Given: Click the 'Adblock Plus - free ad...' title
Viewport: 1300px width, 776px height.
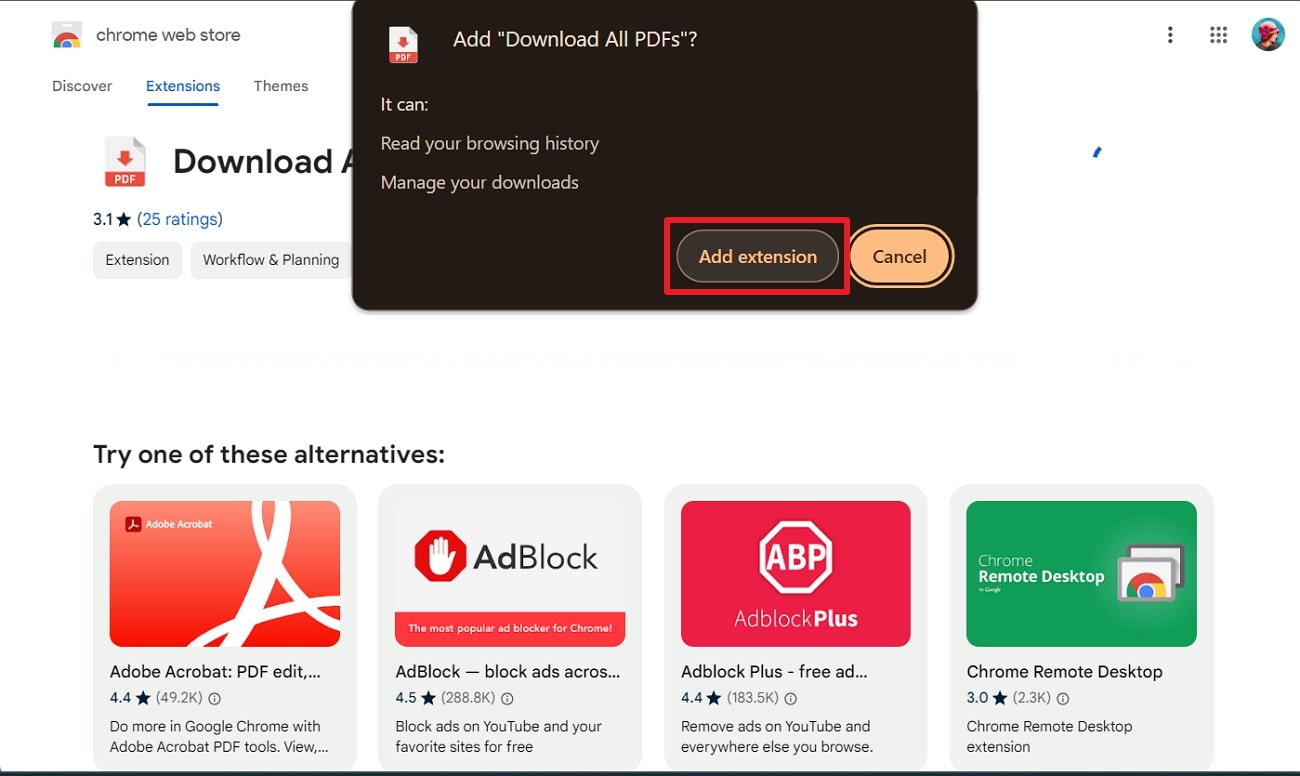Looking at the screenshot, I should tap(774, 672).
